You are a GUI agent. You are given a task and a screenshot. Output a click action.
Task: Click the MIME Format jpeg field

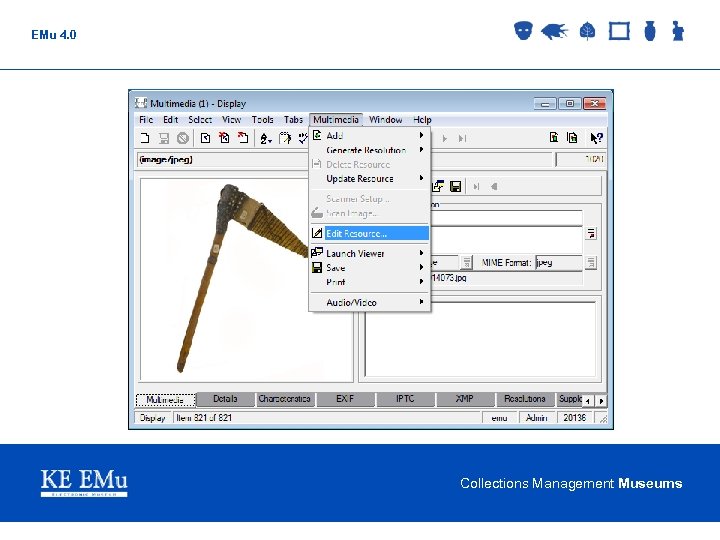559,263
